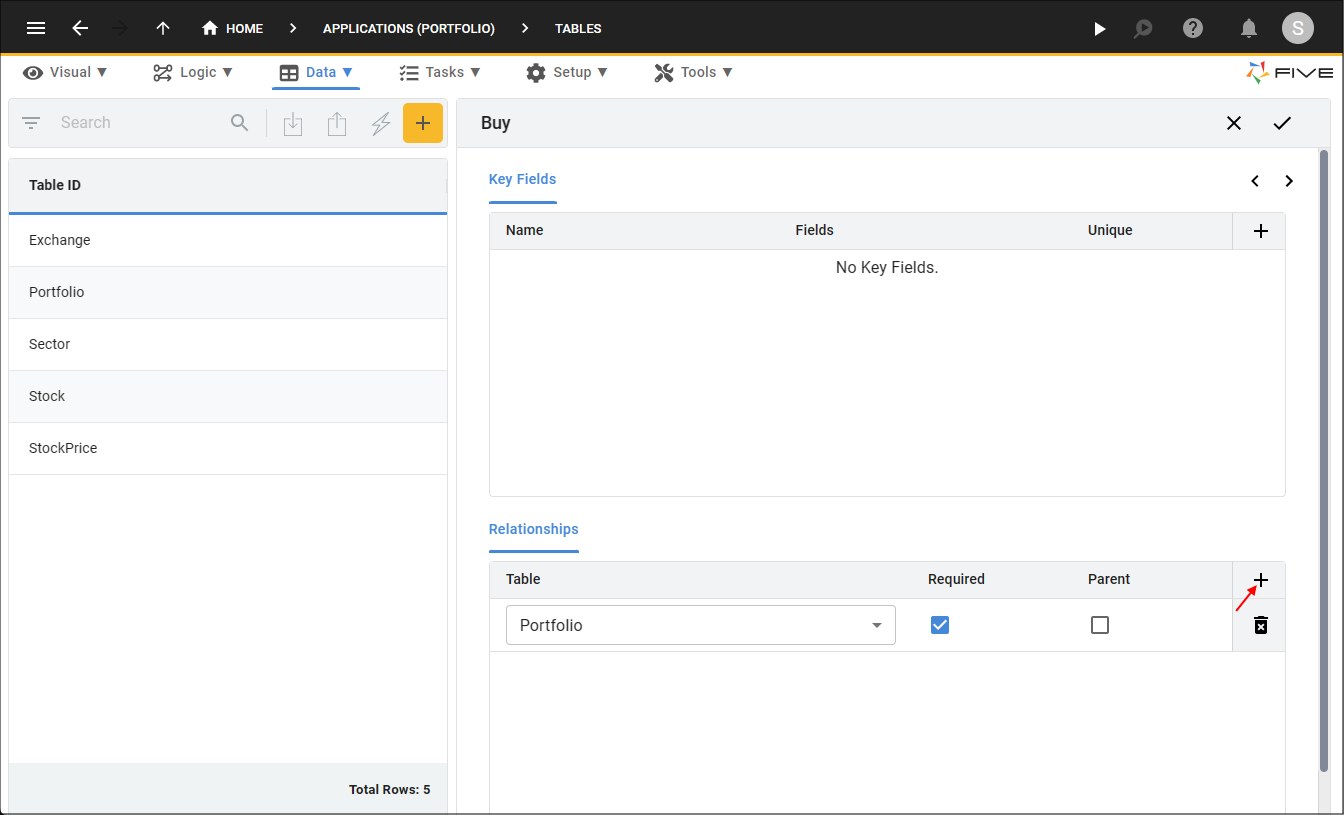Open the inspector debug icon

(1143, 29)
